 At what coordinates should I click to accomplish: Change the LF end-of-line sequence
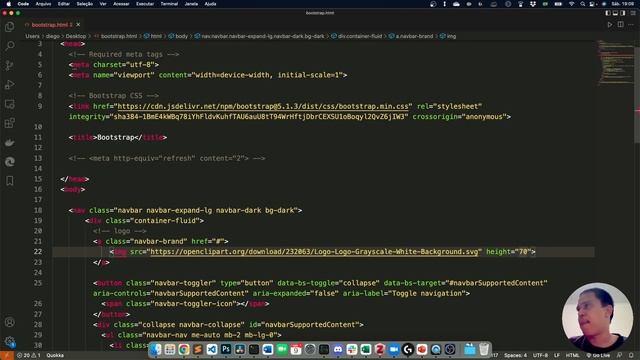(557, 356)
